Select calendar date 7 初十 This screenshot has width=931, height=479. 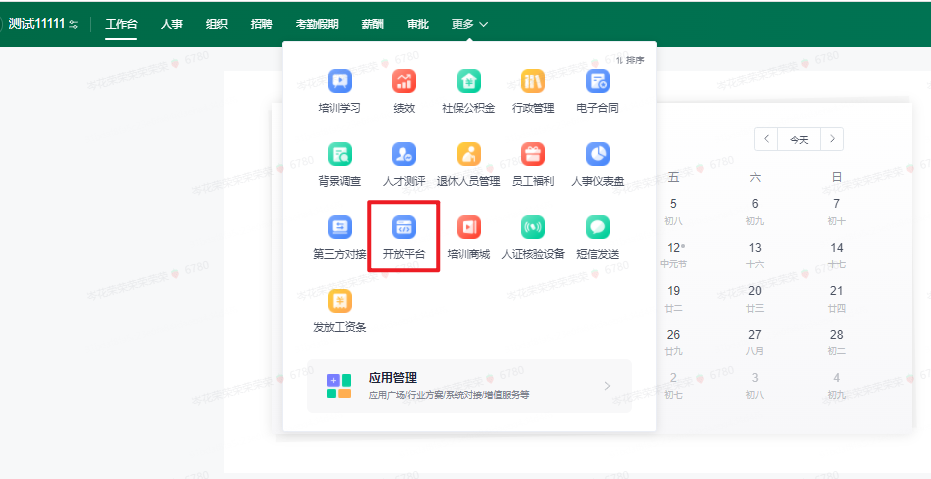(x=837, y=211)
